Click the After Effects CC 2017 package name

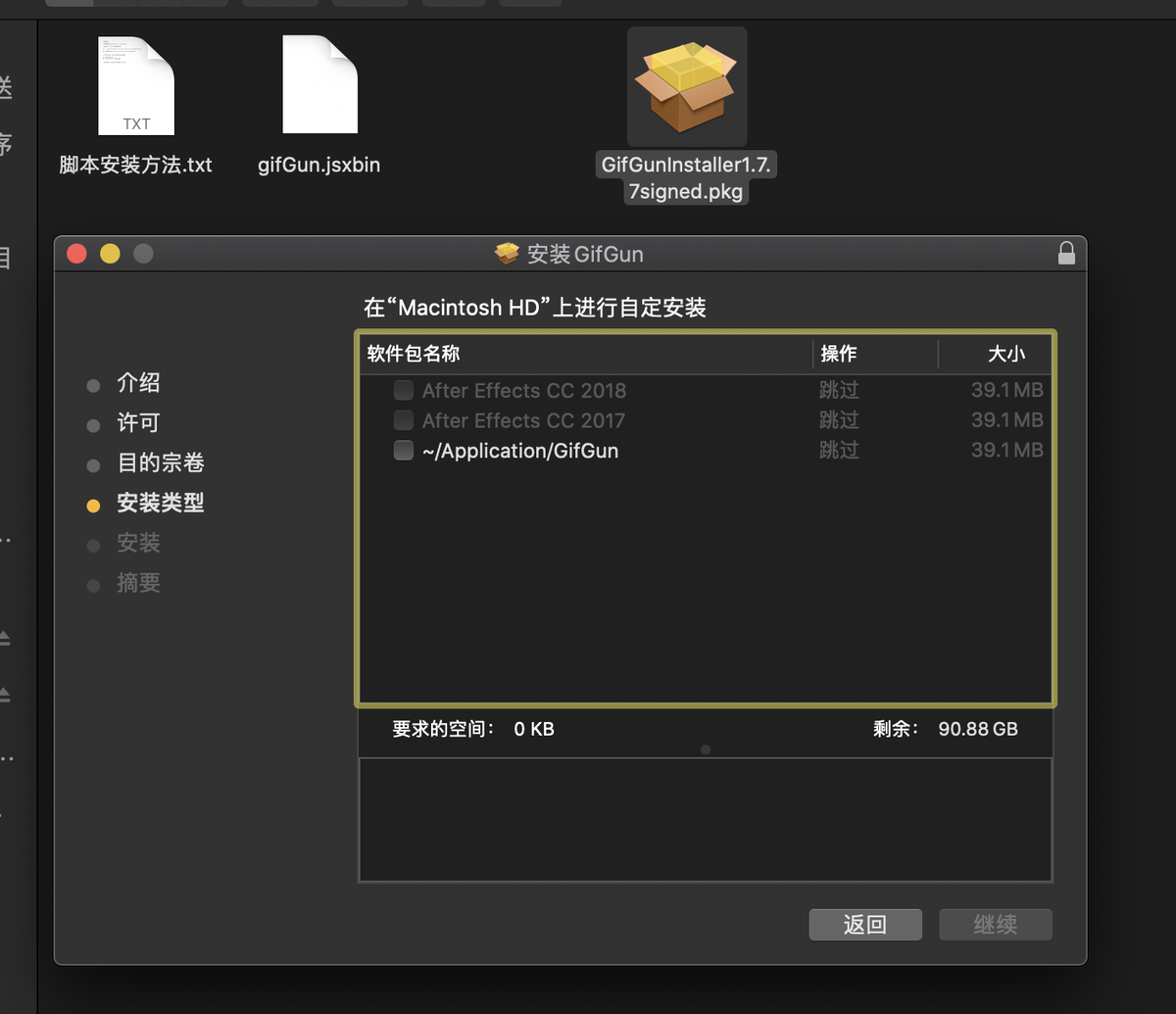(x=524, y=420)
